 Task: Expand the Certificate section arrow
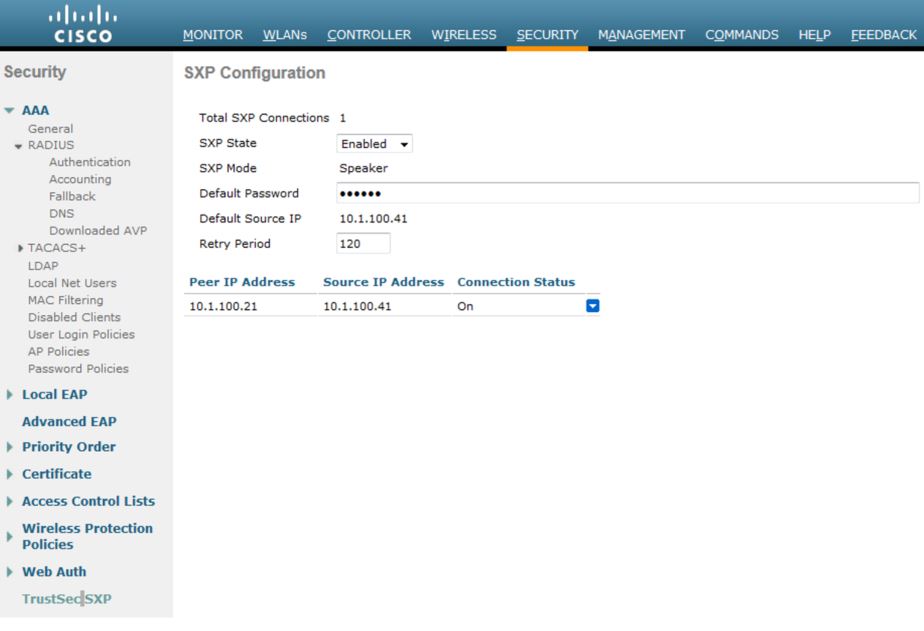click(x=9, y=474)
